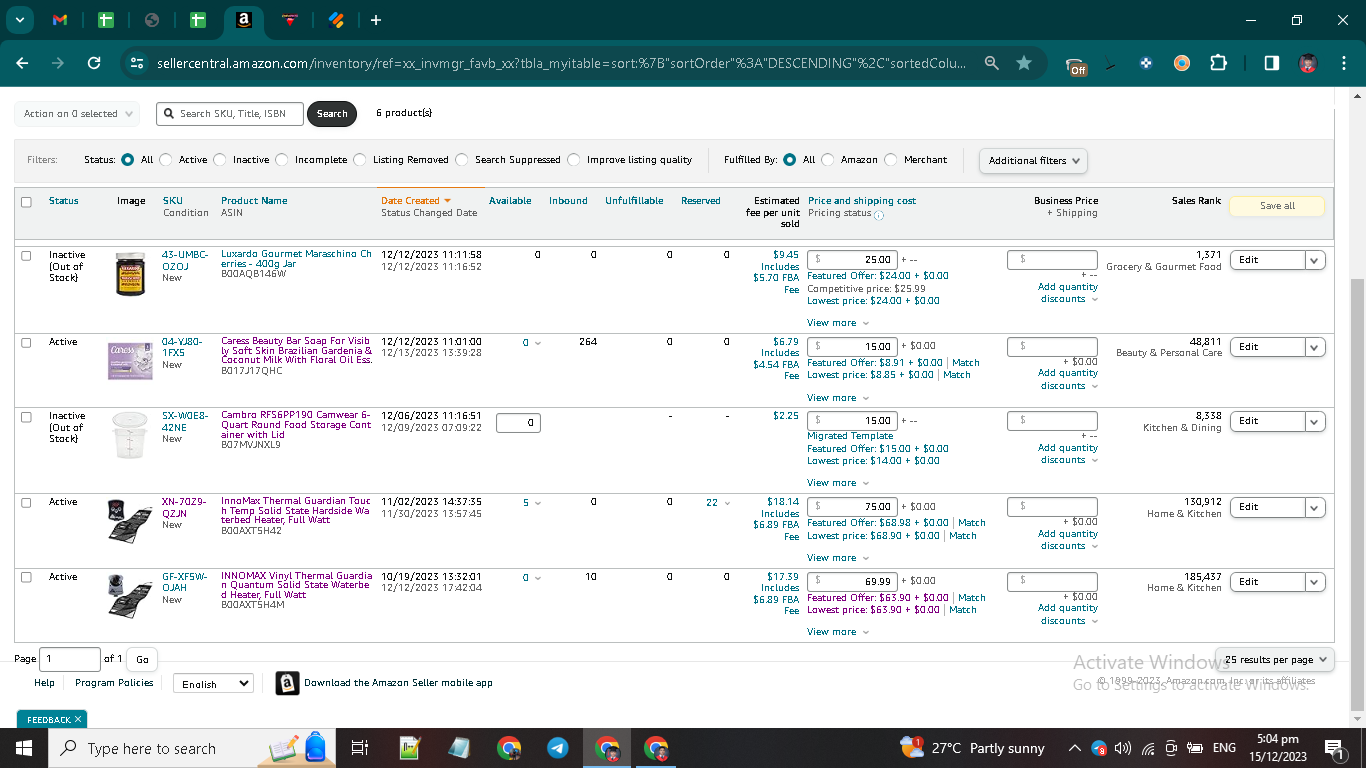Open the taskbar volume control
Image resolution: width=1366 pixels, height=768 pixels.
click(1122, 748)
